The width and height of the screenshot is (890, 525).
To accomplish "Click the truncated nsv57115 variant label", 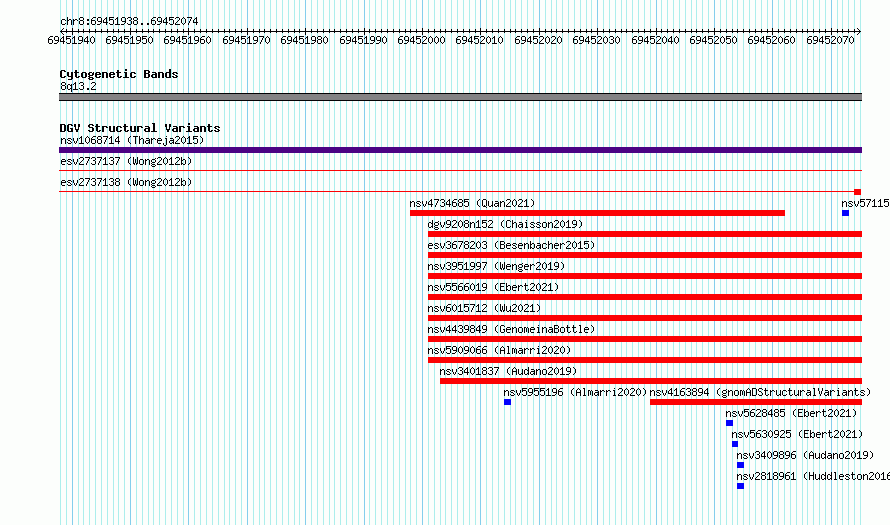I will click(x=866, y=203).
